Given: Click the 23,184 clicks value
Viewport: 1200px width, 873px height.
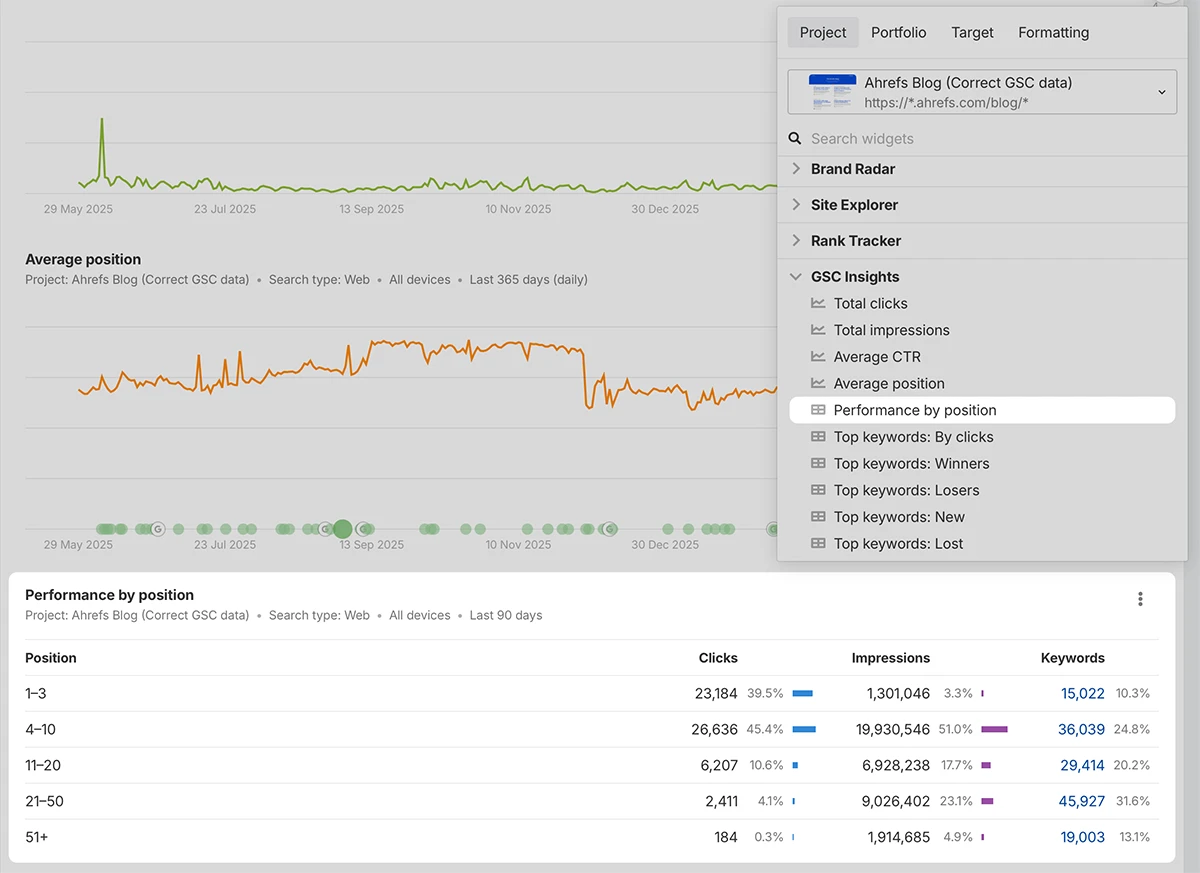Looking at the screenshot, I should 714,693.
